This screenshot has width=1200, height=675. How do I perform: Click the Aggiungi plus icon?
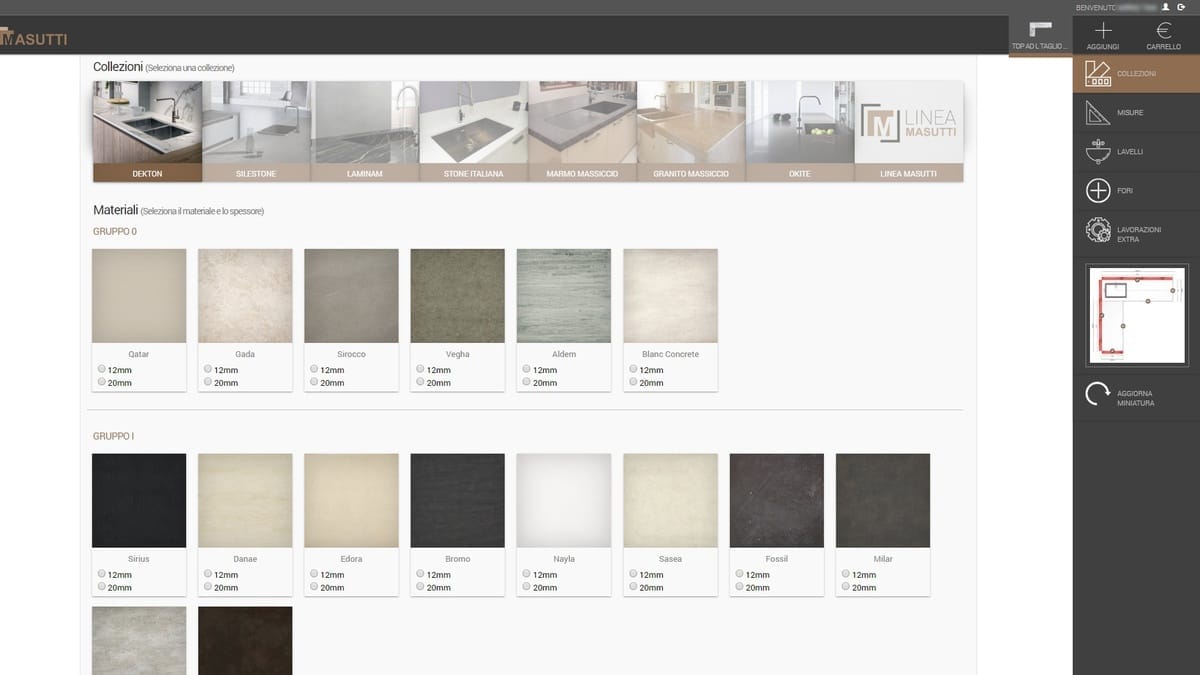pos(1102,30)
